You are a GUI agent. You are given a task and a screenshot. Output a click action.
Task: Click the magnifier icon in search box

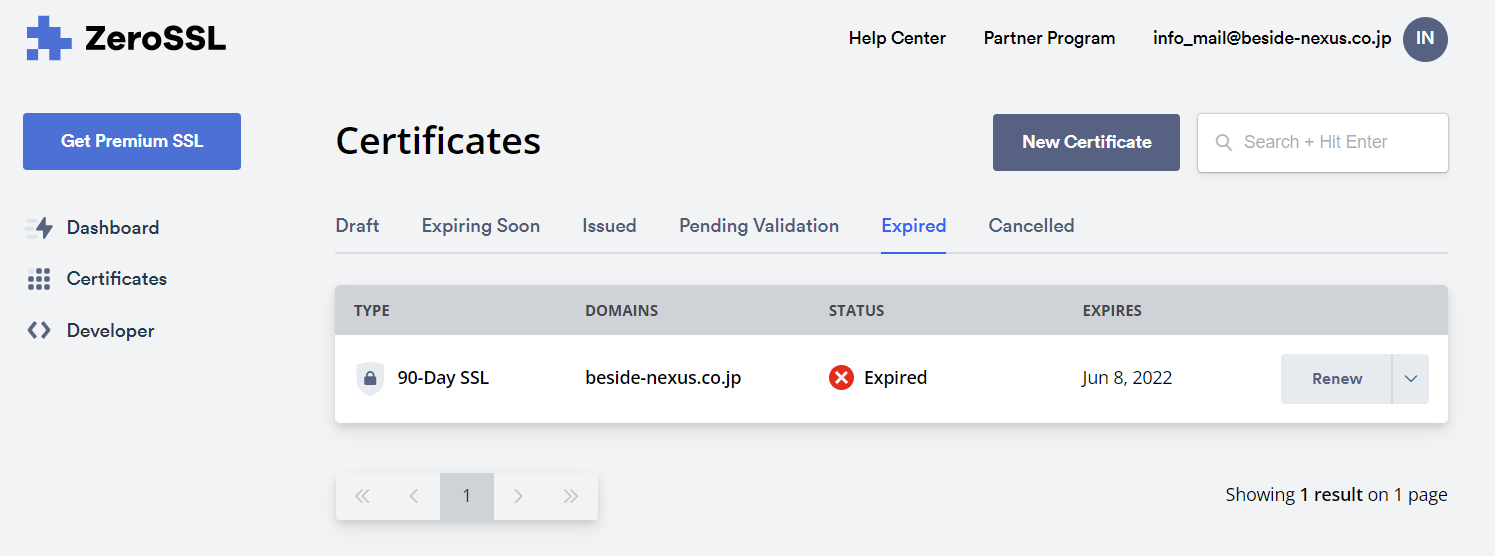pyautogui.click(x=1223, y=143)
